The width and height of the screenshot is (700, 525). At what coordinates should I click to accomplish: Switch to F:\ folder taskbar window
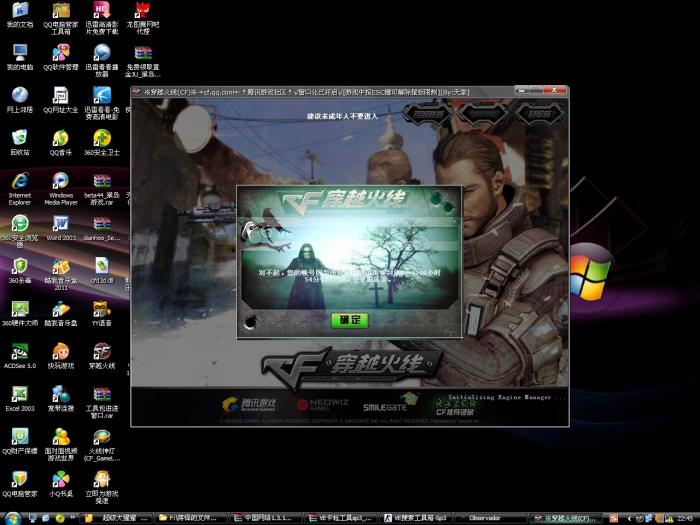[191, 518]
